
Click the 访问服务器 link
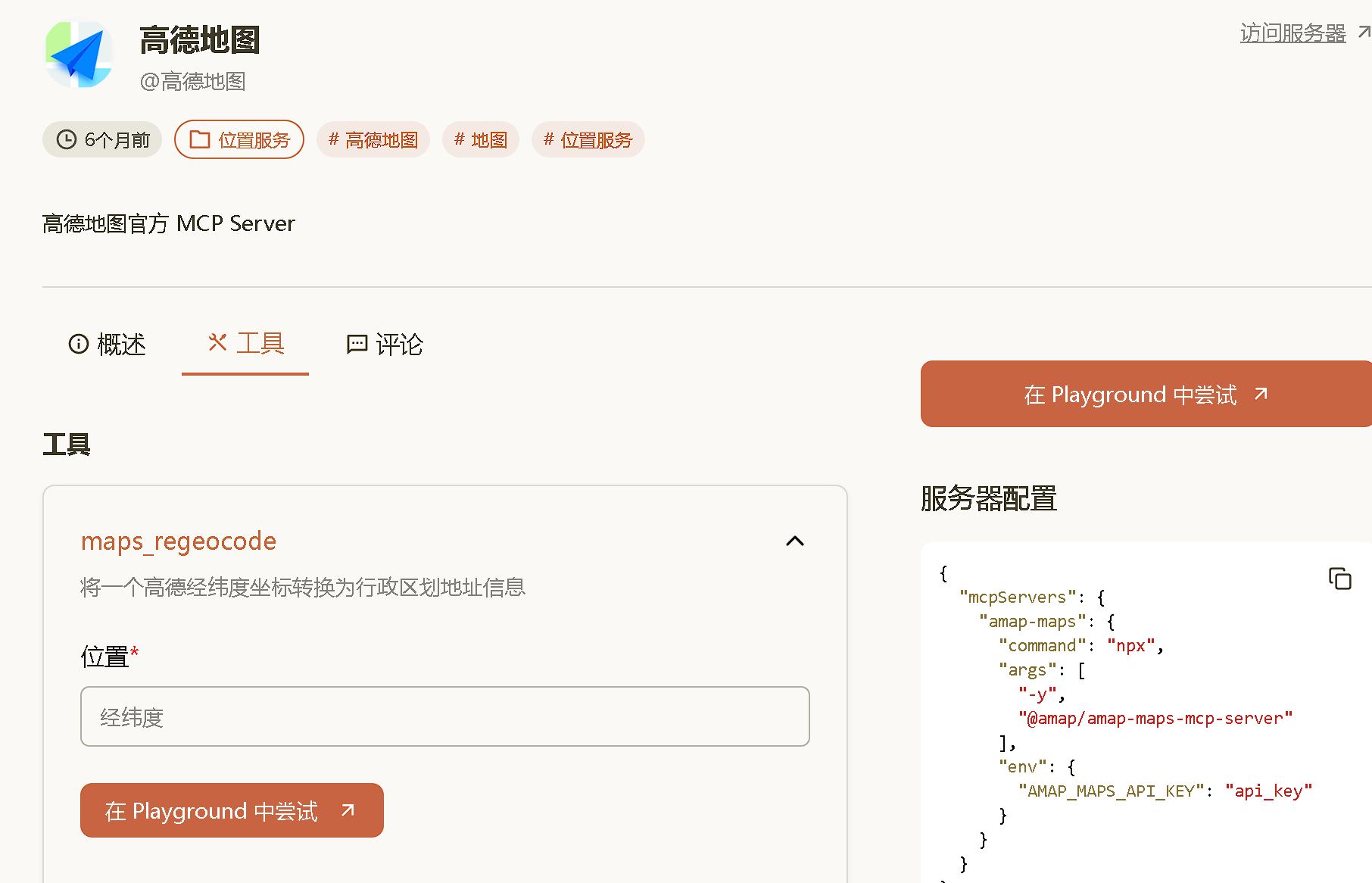(x=1292, y=33)
